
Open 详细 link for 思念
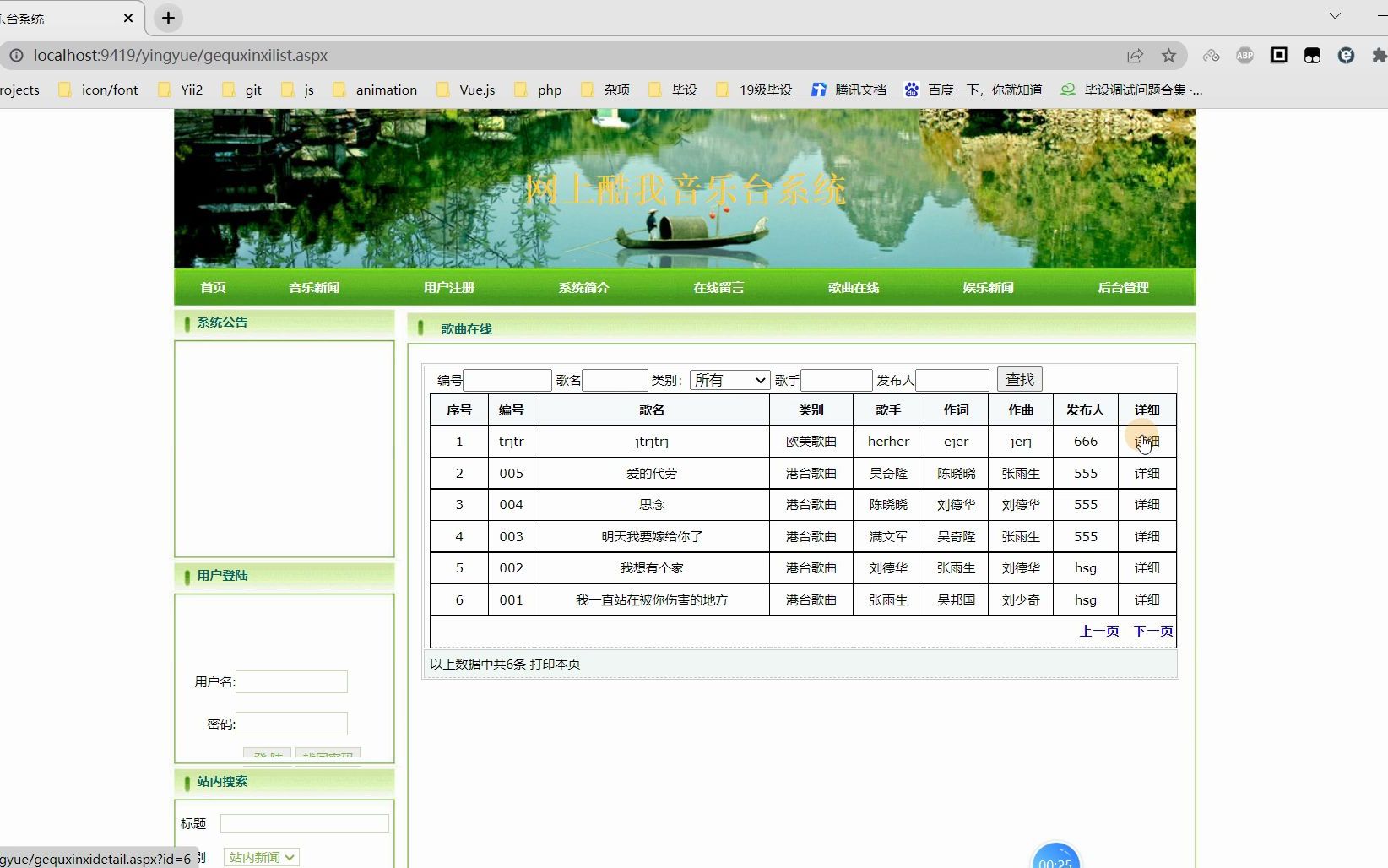1147,505
